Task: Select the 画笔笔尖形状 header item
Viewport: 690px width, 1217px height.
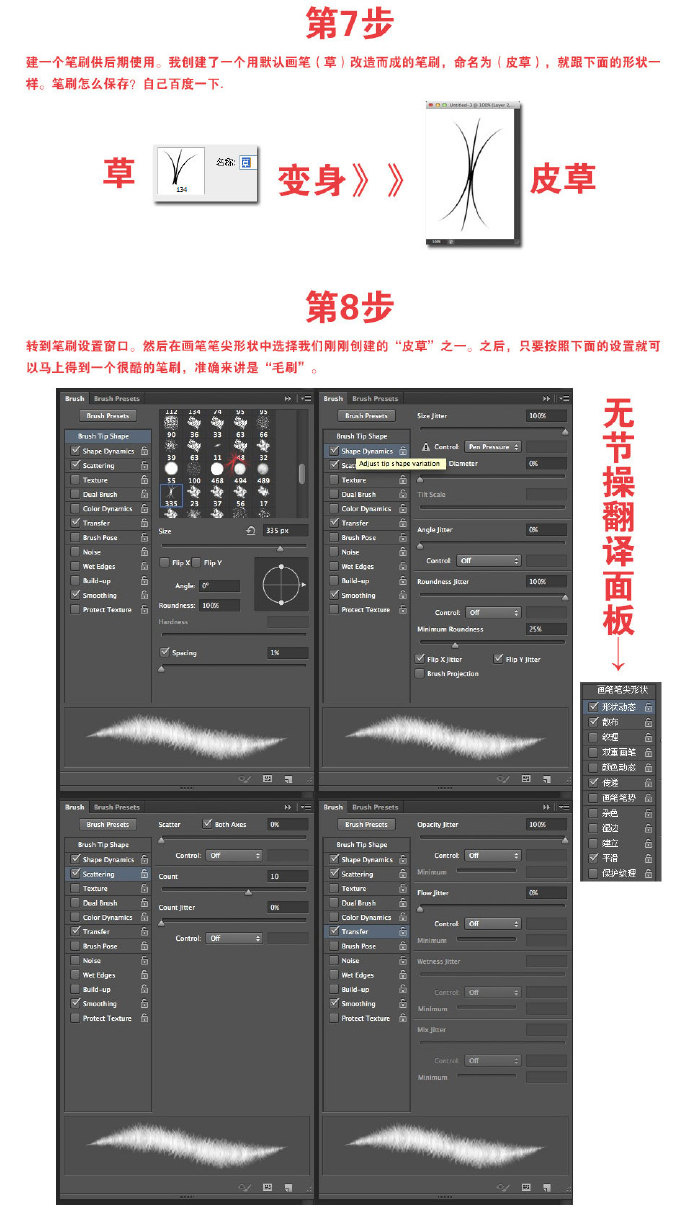Action: 623,690
